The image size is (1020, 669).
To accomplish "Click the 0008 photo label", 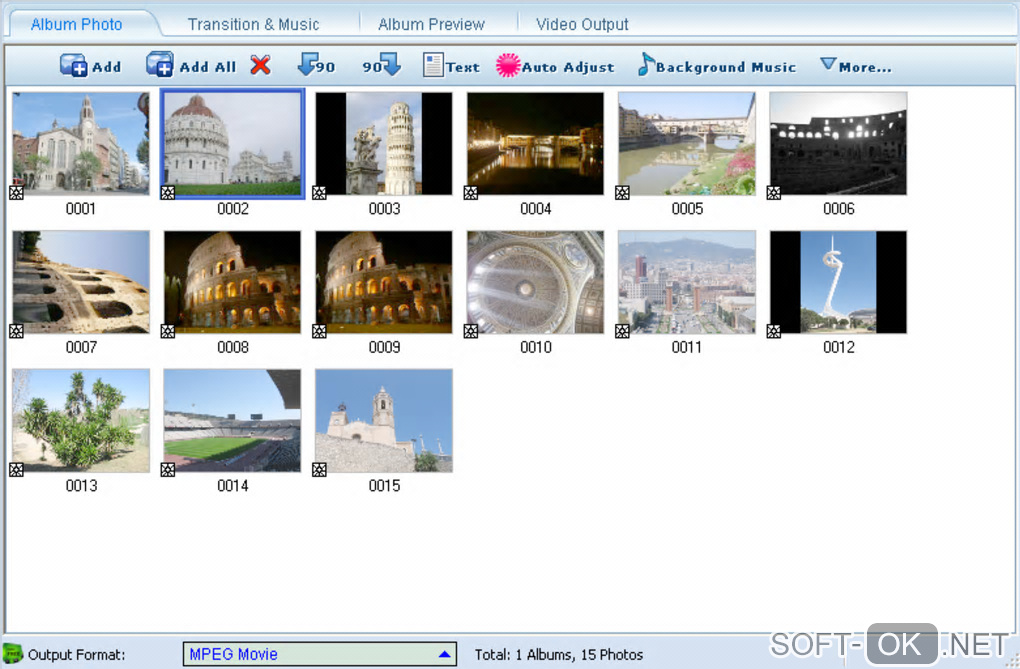I will pos(233,348).
